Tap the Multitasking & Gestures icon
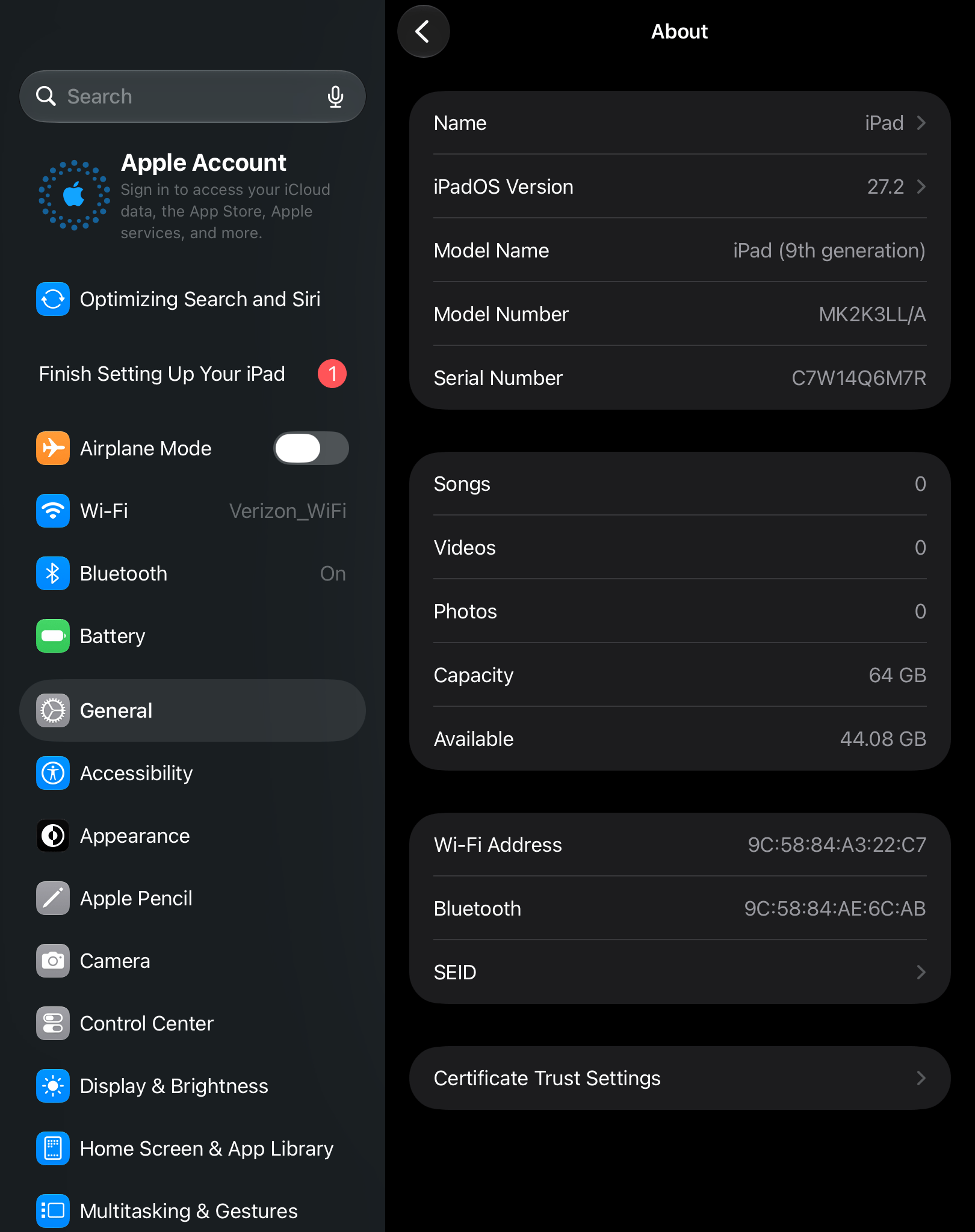This screenshot has width=975, height=1232. coord(53,1211)
